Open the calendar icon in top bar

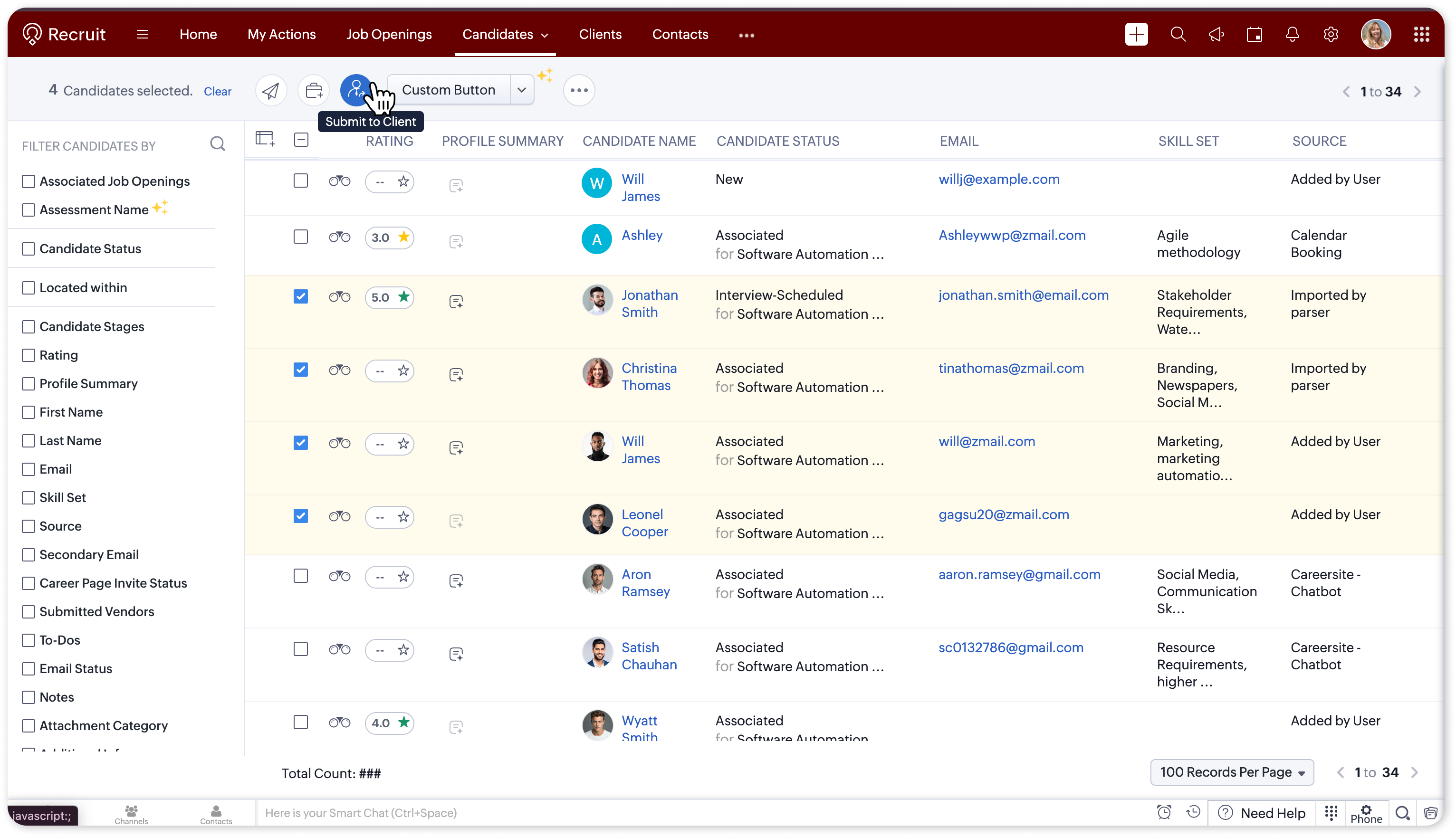click(1254, 35)
